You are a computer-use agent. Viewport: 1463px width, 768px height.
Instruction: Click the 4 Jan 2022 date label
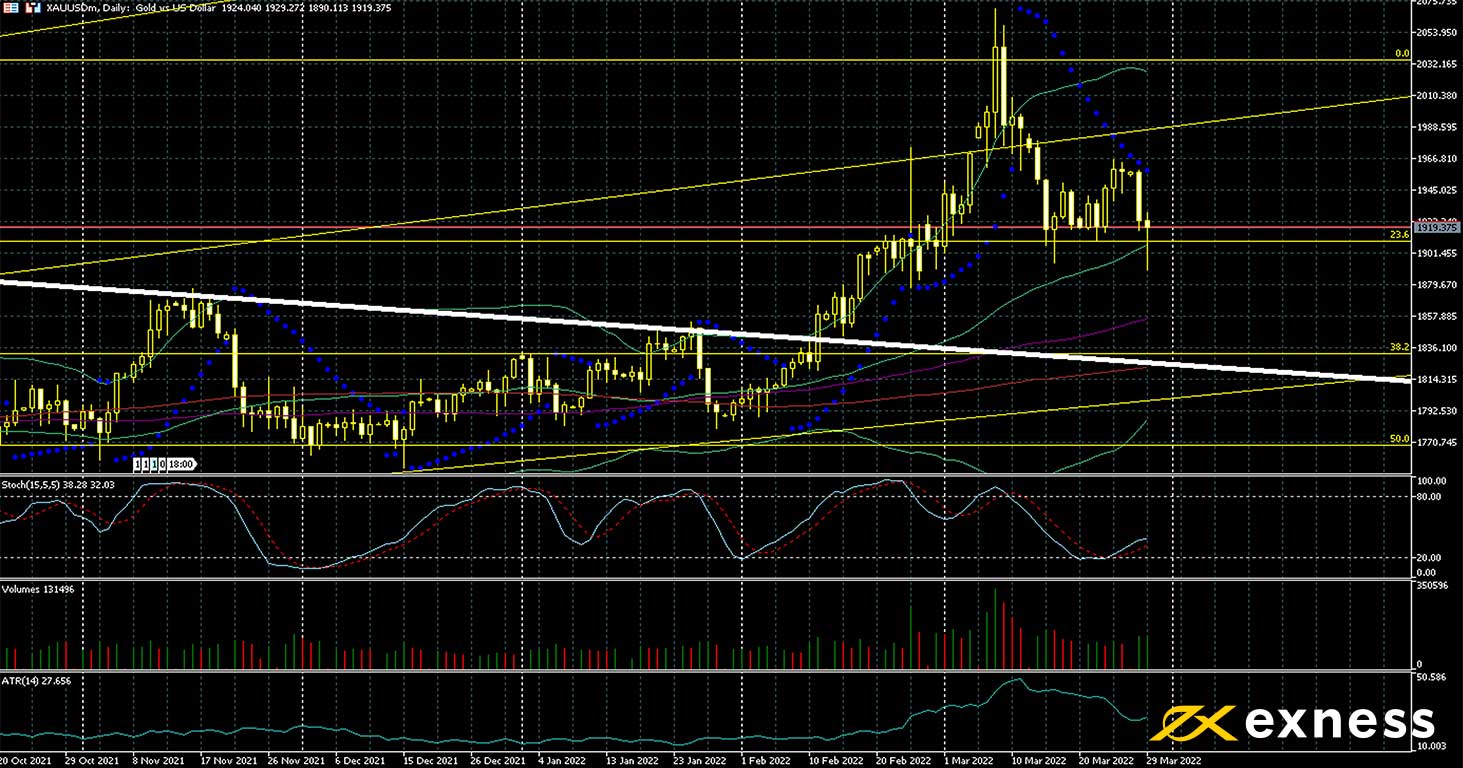pyautogui.click(x=562, y=760)
